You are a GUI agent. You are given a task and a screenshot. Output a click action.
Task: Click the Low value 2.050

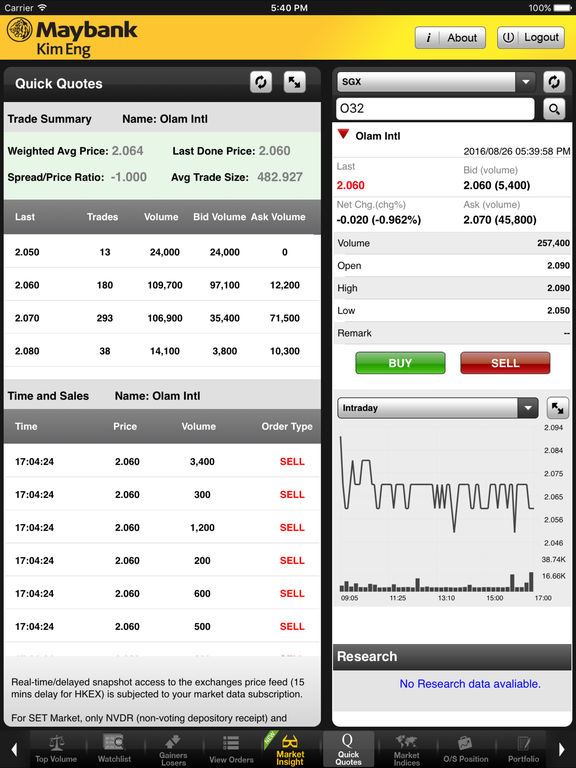pyautogui.click(x=558, y=311)
